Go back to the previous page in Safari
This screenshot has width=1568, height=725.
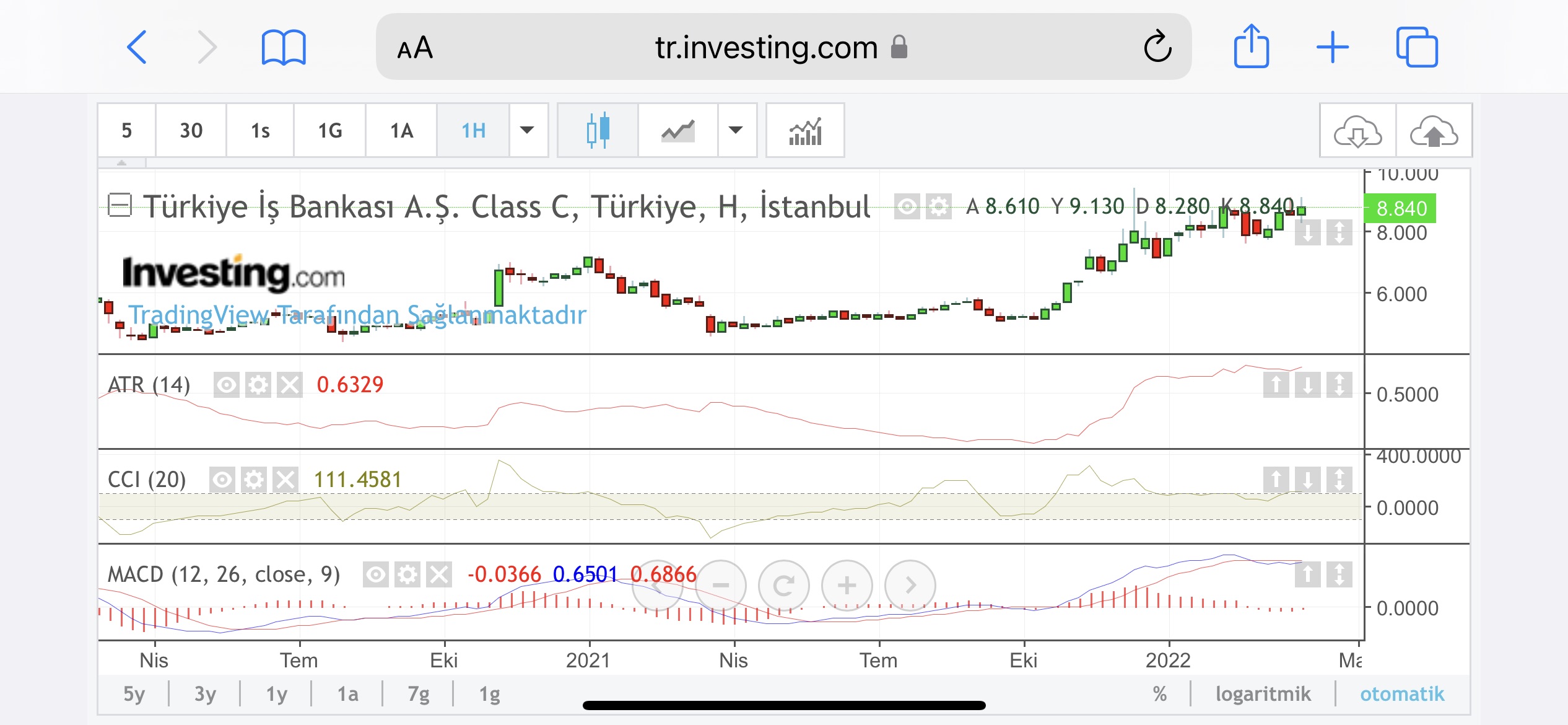(137, 47)
